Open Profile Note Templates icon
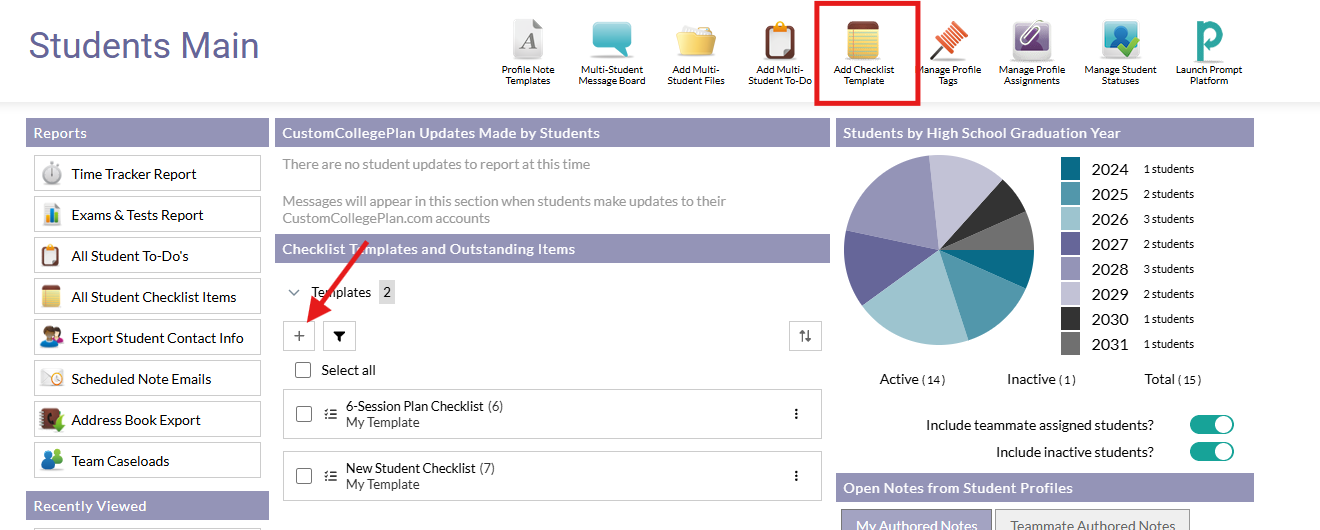1320x530 pixels. pos(527,41)
